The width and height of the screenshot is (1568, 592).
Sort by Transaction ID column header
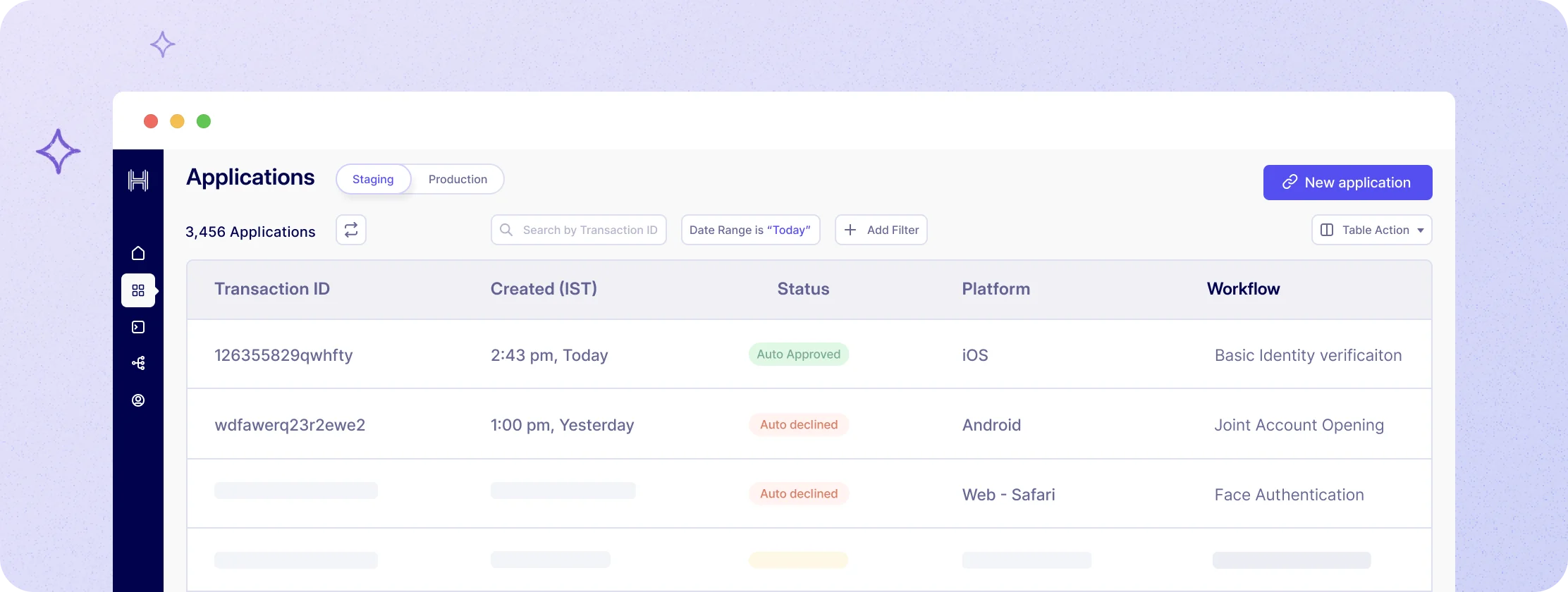[x=272, y=289]
